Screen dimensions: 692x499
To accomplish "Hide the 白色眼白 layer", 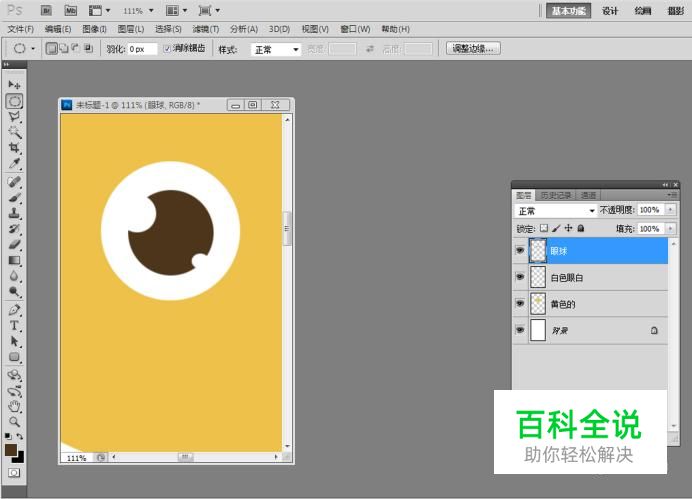I will tap(520, 277).
